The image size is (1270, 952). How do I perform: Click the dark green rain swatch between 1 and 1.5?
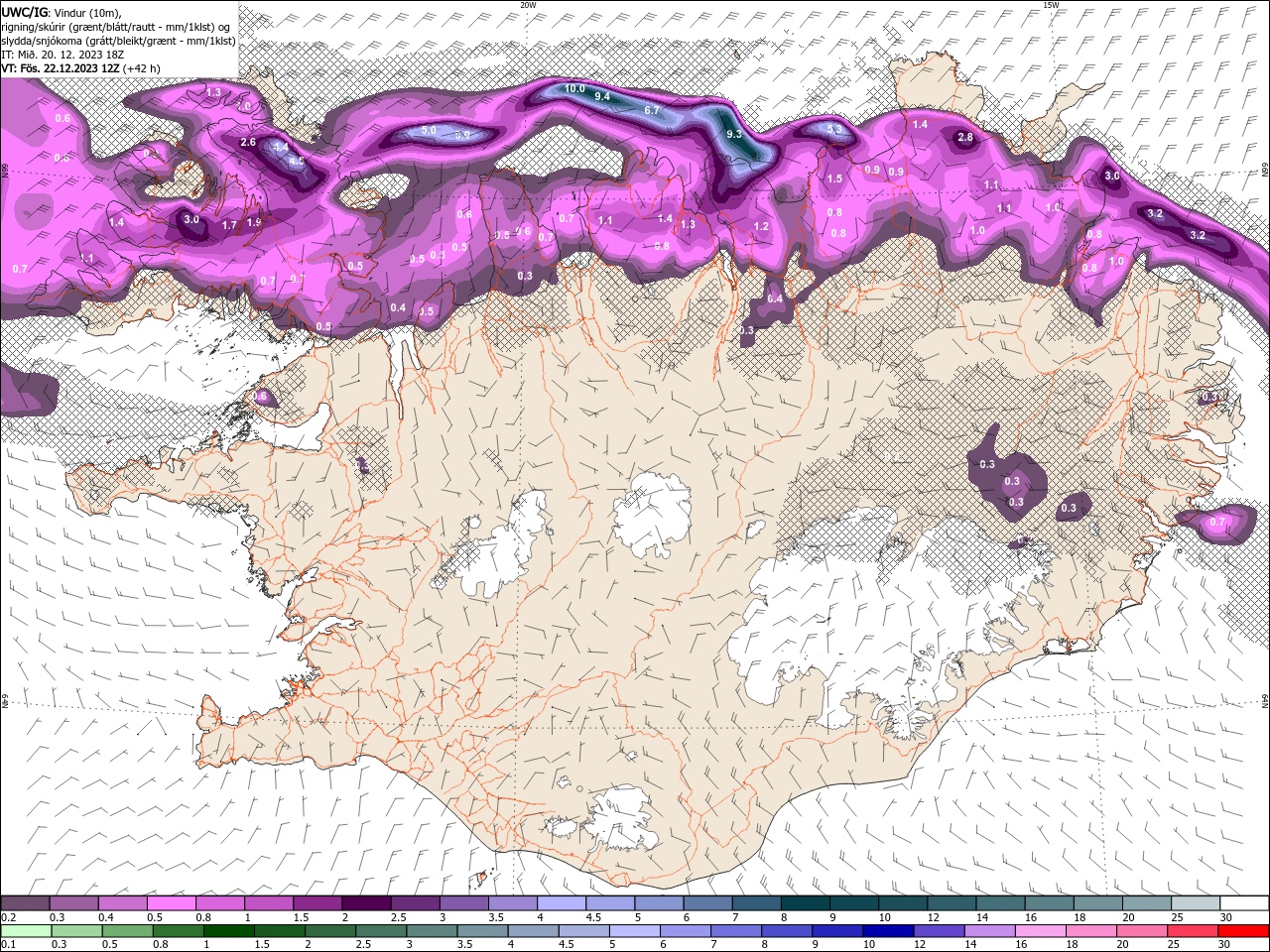pos(228,931)
